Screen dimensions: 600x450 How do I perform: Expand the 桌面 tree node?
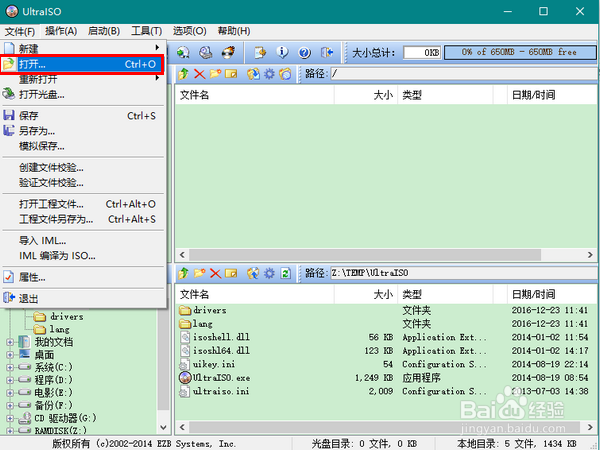point(10,355)
